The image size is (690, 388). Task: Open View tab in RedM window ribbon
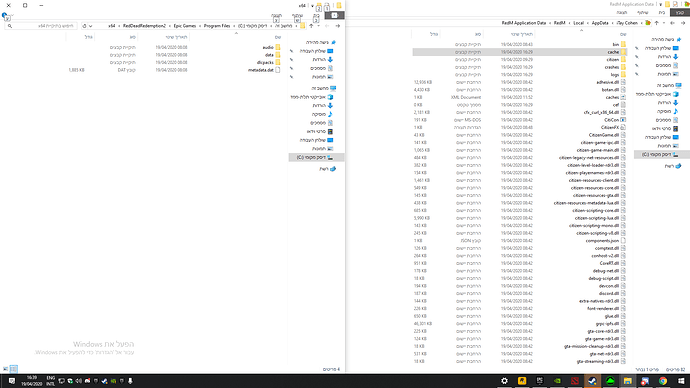[622, 12]
